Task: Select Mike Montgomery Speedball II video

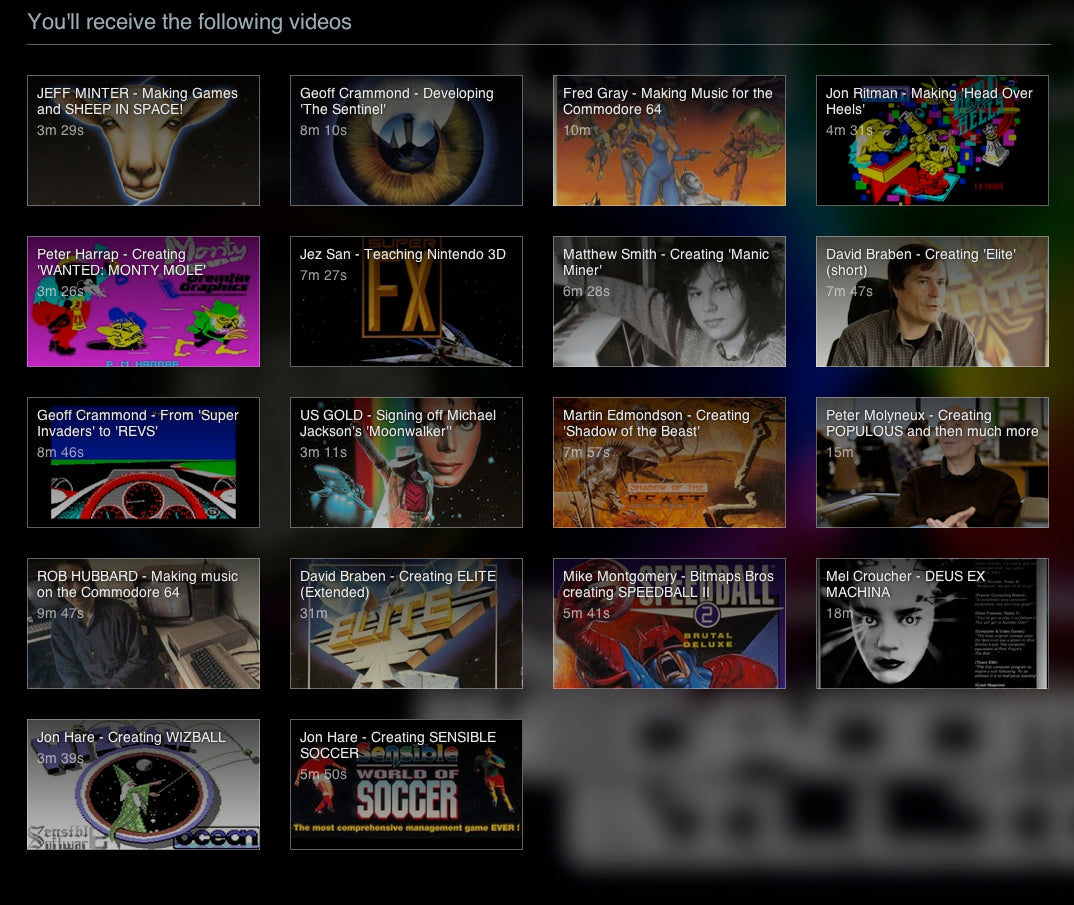Action: [x=669, y=624]
